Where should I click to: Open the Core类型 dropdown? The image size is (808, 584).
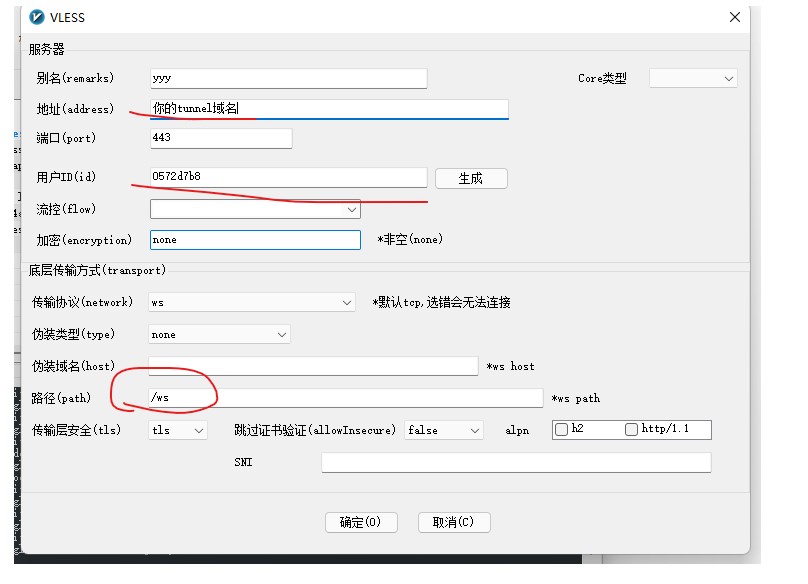(693, 78)
